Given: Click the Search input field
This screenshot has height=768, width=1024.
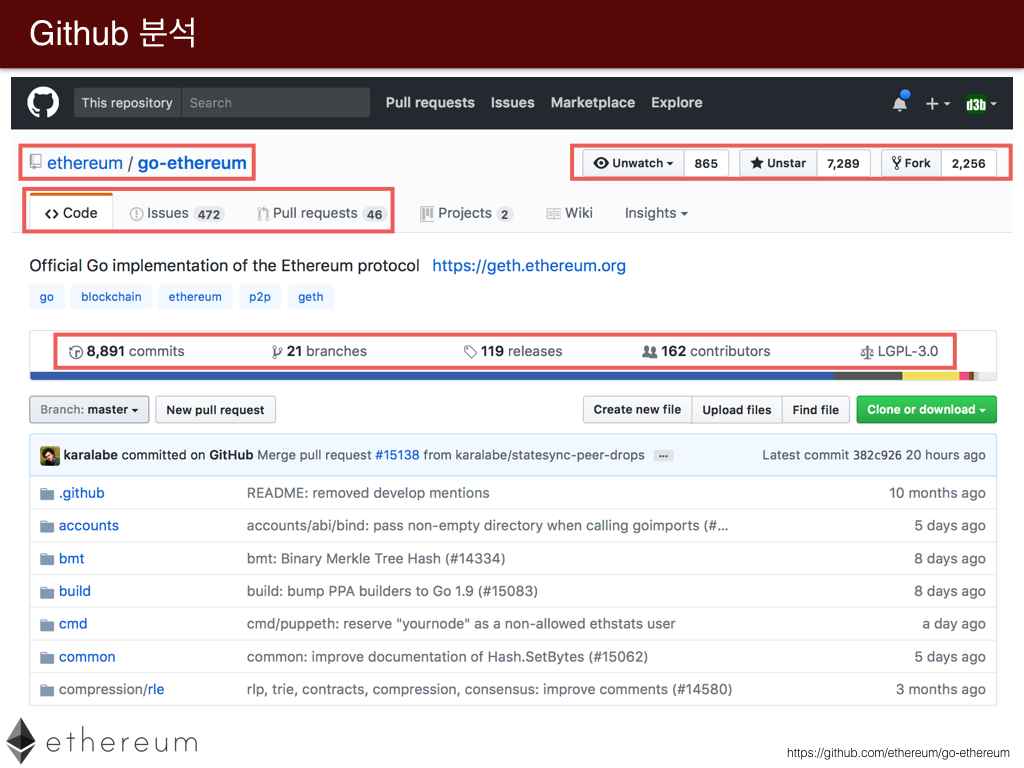Looking at the screenshot, I should [276, 103].
